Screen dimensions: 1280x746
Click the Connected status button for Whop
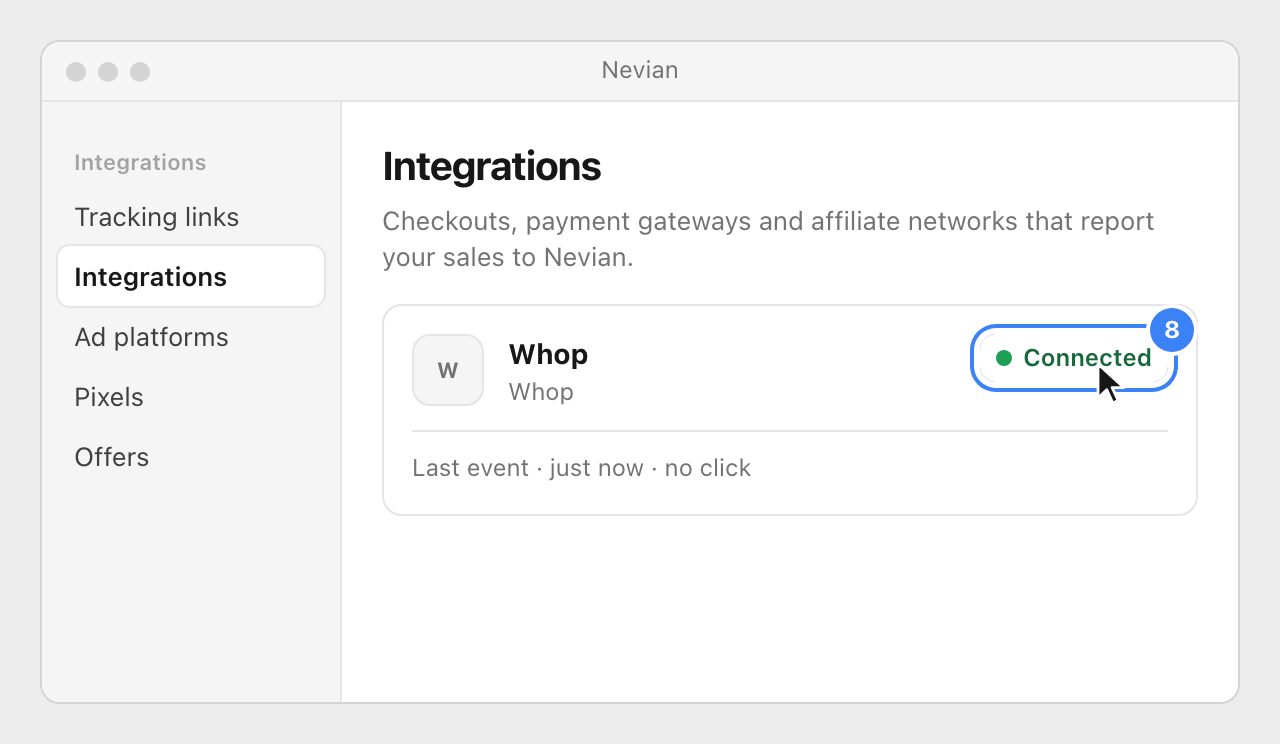(1074, 358)
